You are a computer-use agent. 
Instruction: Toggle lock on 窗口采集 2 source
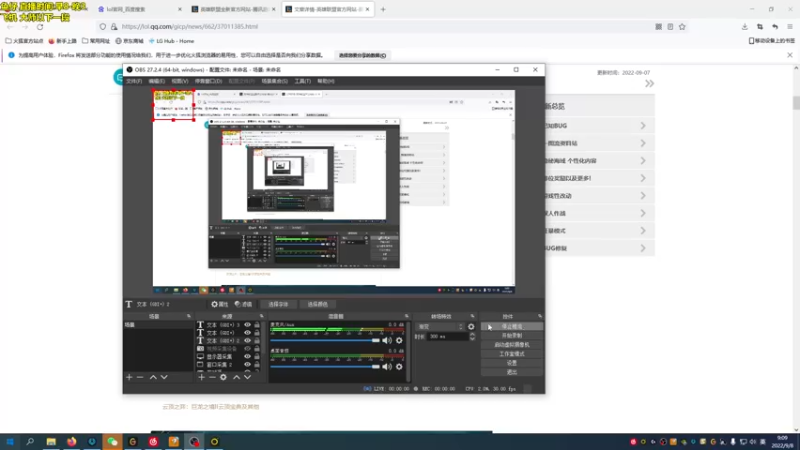(x=257, y=365)
